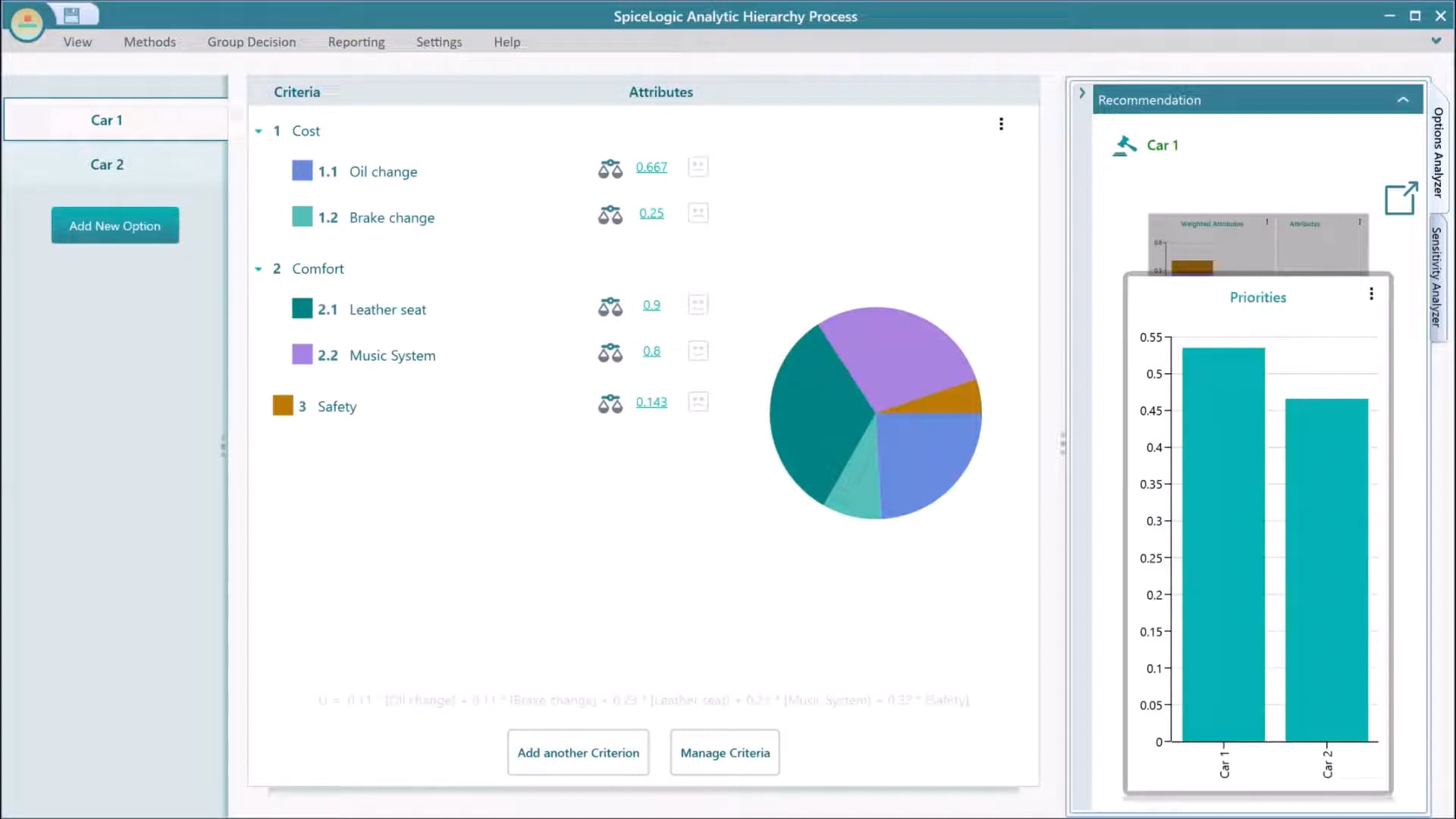The image size is (1456, 819).
Task: Click Add New Option button
Action: pos(115,225)
